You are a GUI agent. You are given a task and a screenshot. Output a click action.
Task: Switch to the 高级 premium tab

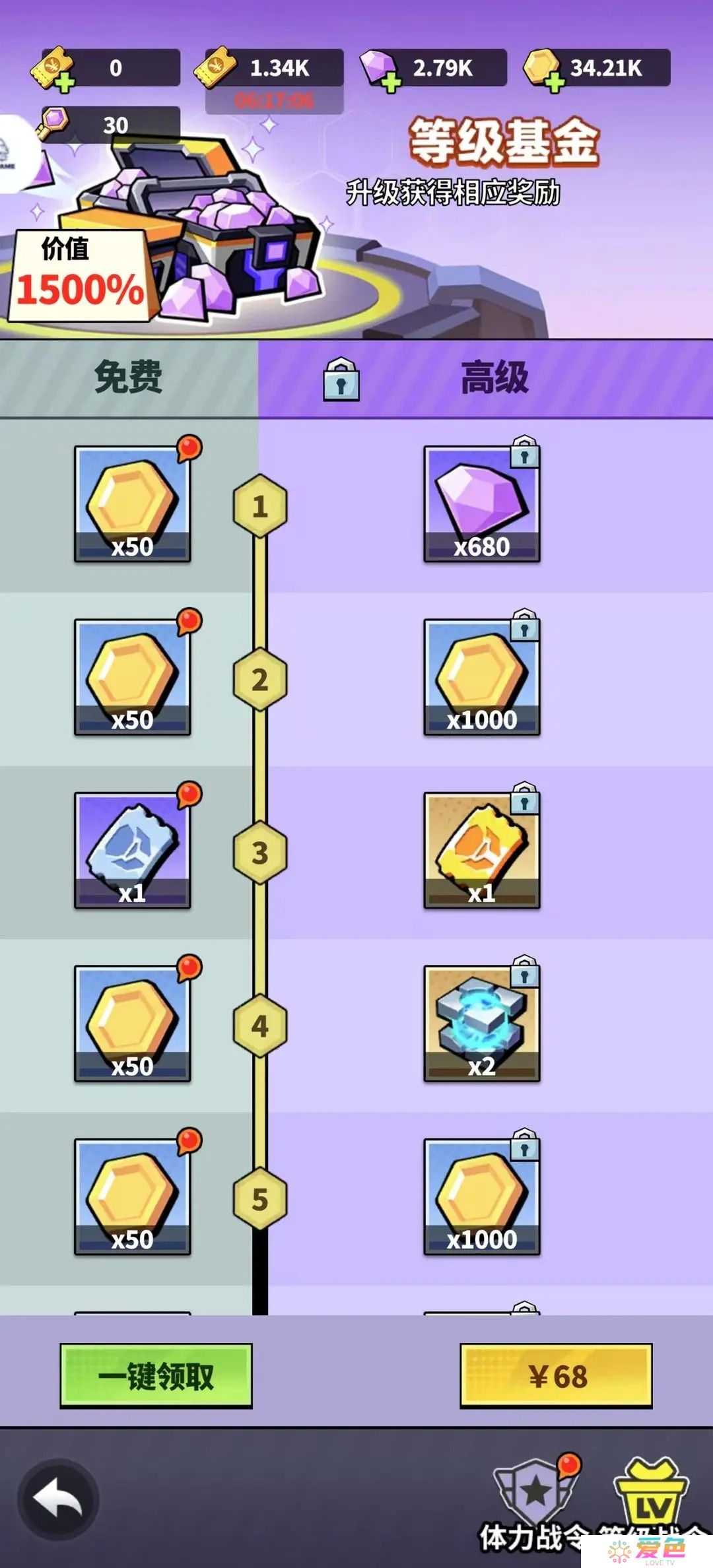coord(494,378)
